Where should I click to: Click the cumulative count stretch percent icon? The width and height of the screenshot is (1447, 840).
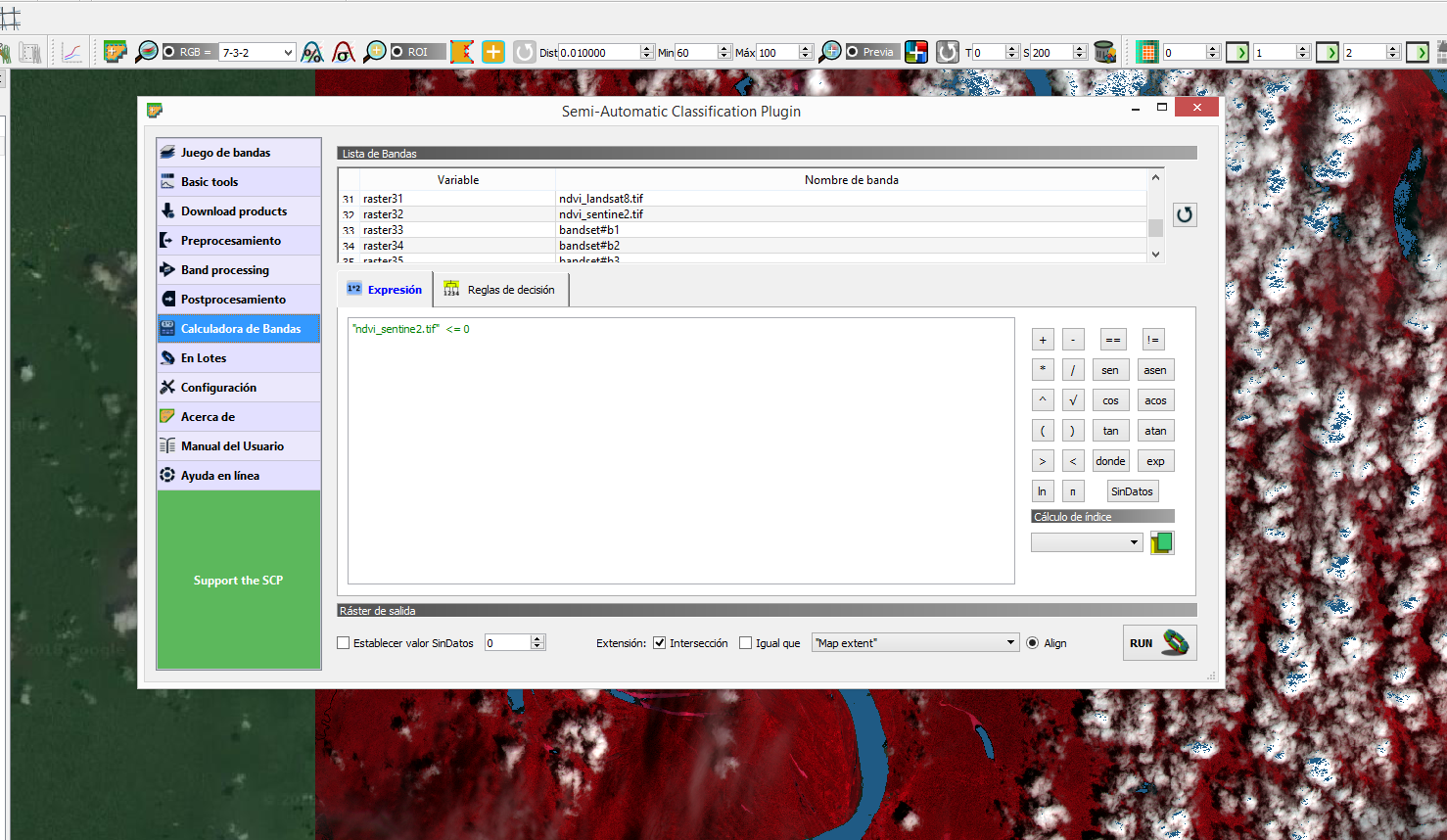pos(312,52)
